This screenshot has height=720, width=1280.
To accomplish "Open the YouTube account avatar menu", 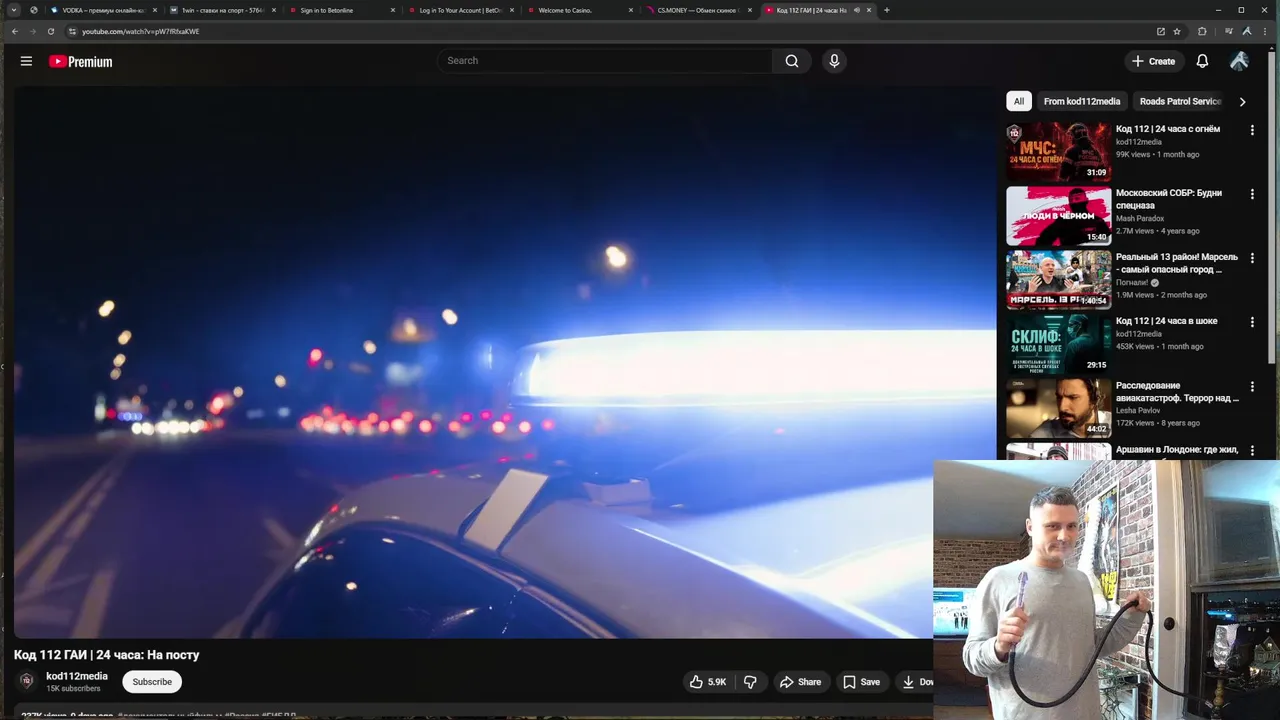I will (1239, 61).
